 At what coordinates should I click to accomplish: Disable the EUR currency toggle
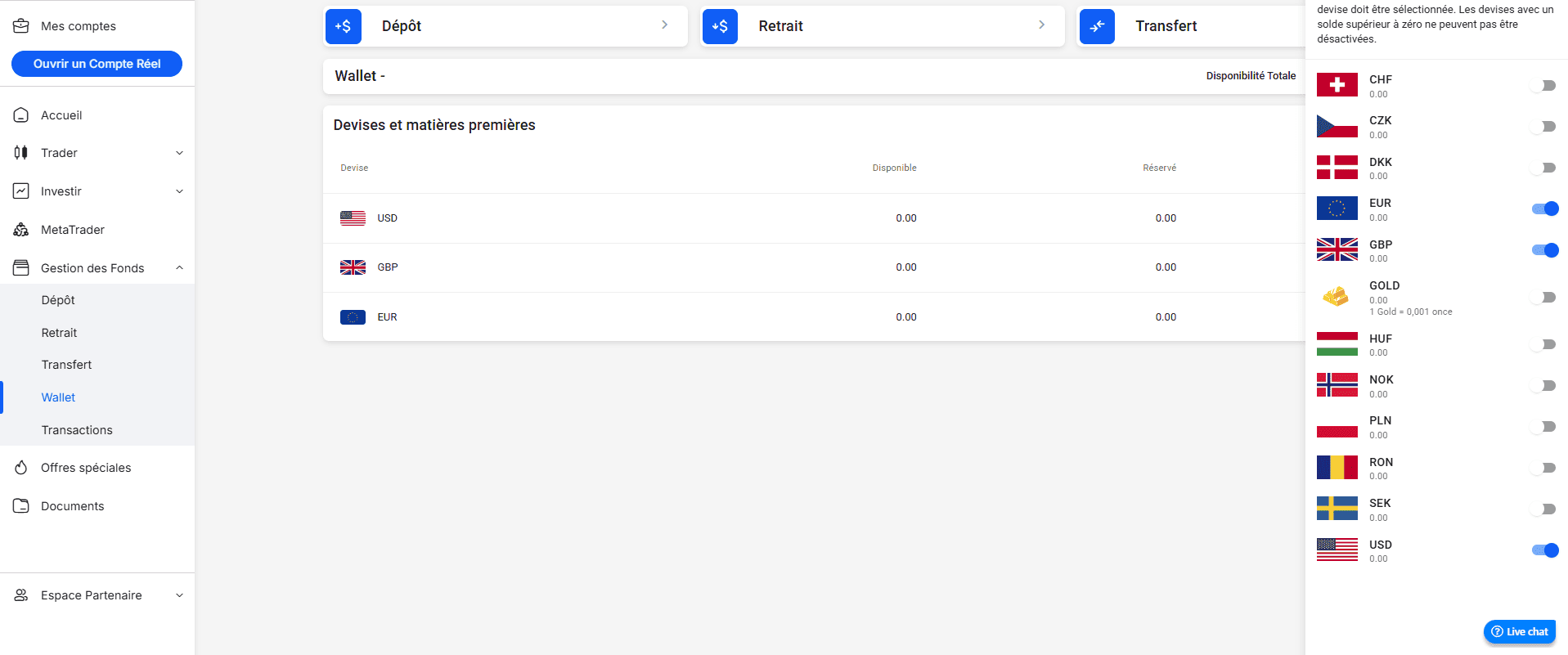coord(1545,209)
